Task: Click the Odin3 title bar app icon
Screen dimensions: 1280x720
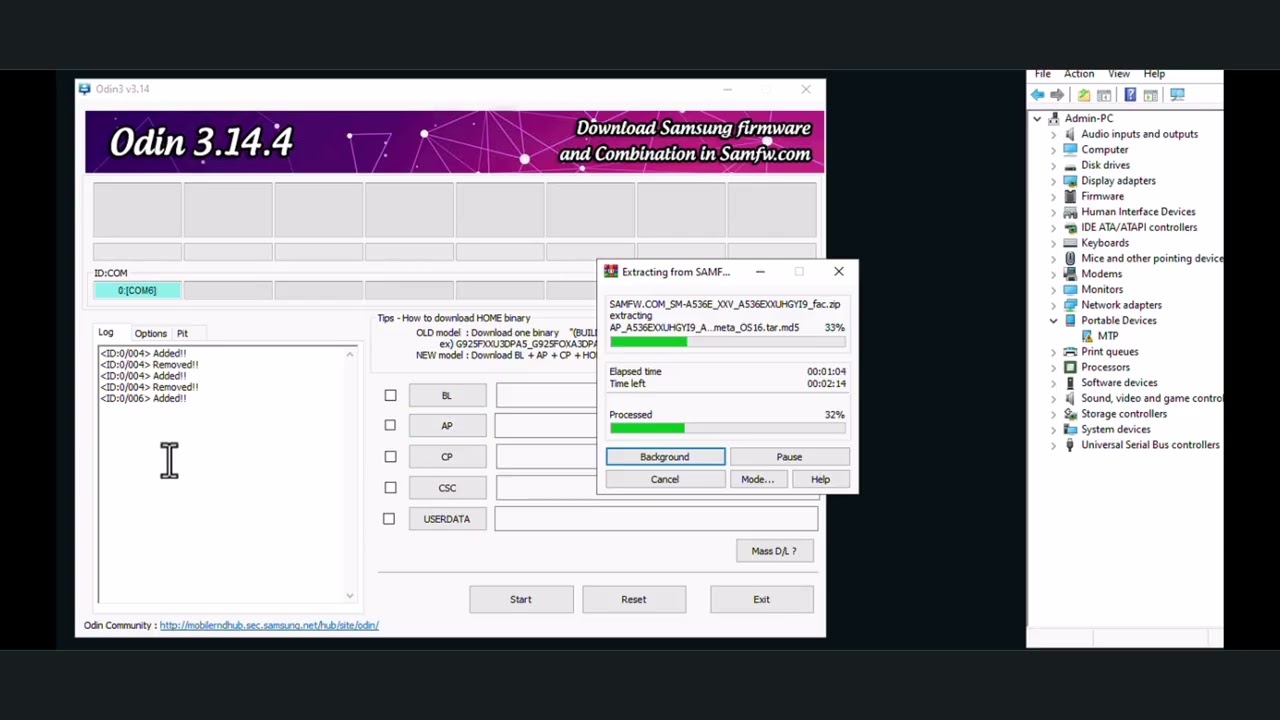Action: (x=85, y=89)
